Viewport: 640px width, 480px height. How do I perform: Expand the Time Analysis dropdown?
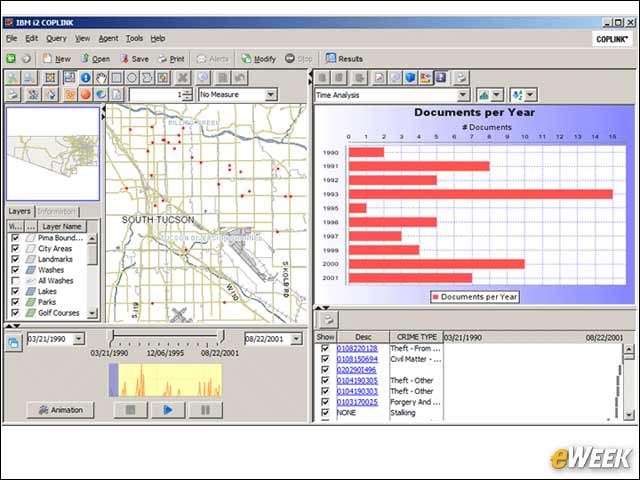(462, 95)
